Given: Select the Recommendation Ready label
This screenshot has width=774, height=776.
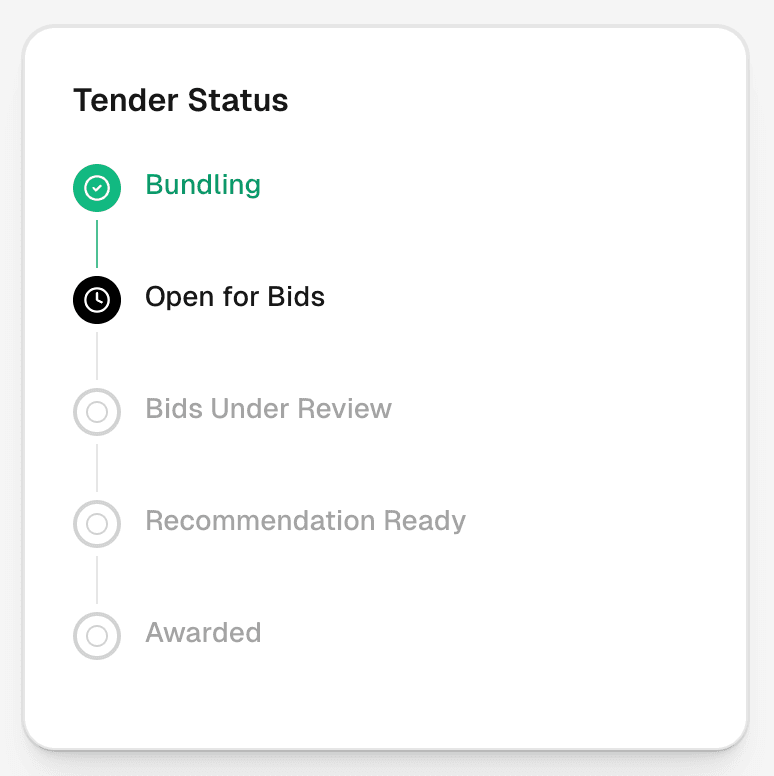Looking at the screenshot, I should (x=305, y=521).
